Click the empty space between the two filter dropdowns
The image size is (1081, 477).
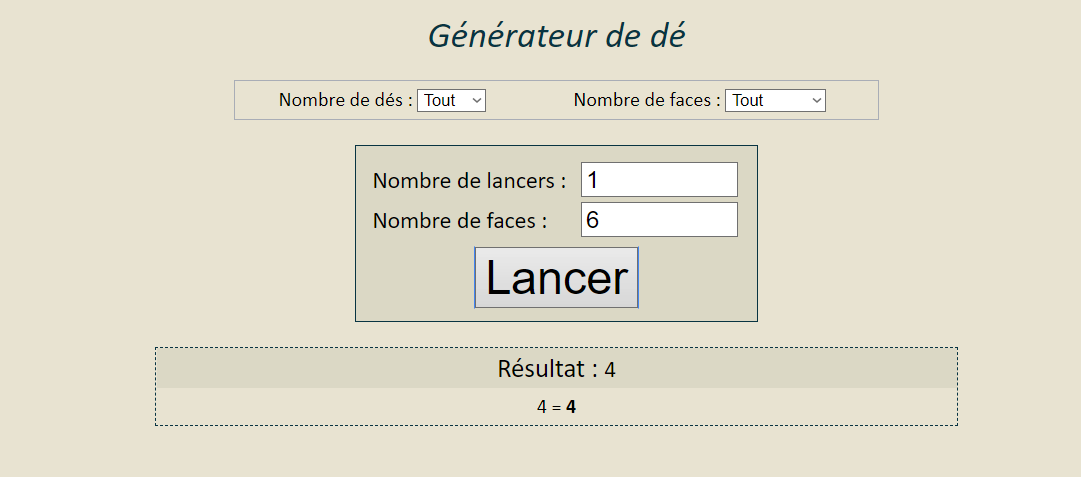[529, 100]
